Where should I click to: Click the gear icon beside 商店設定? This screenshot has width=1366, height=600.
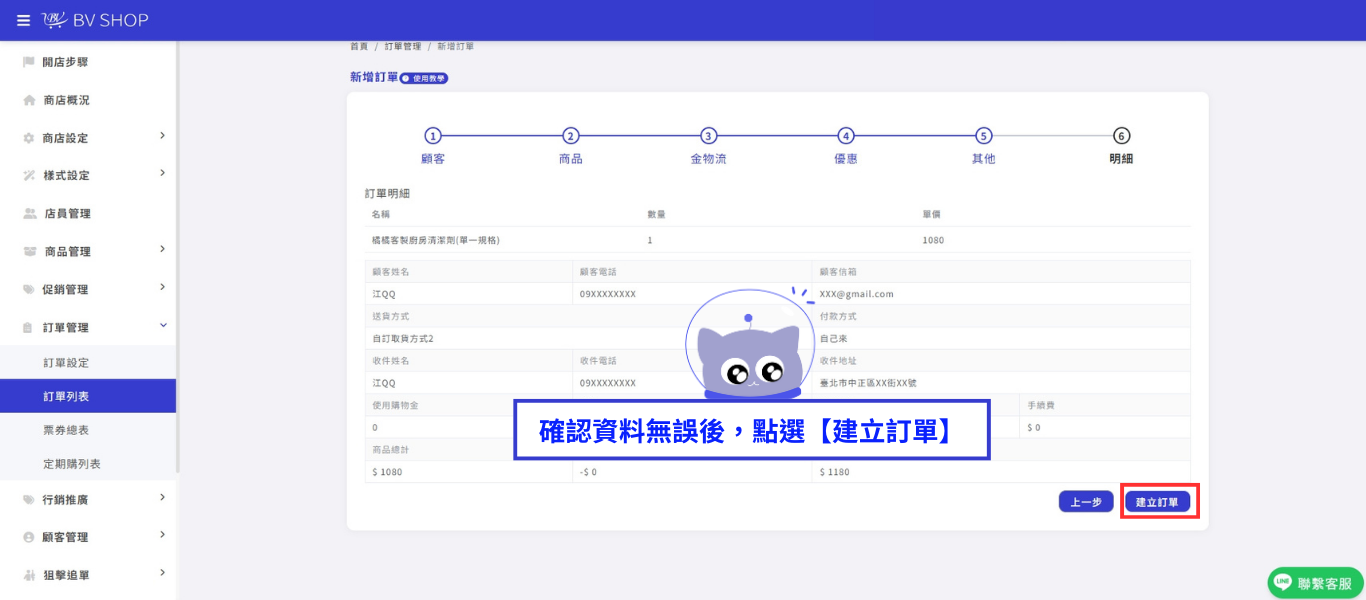pyautogui.click(x=29, y=138)
